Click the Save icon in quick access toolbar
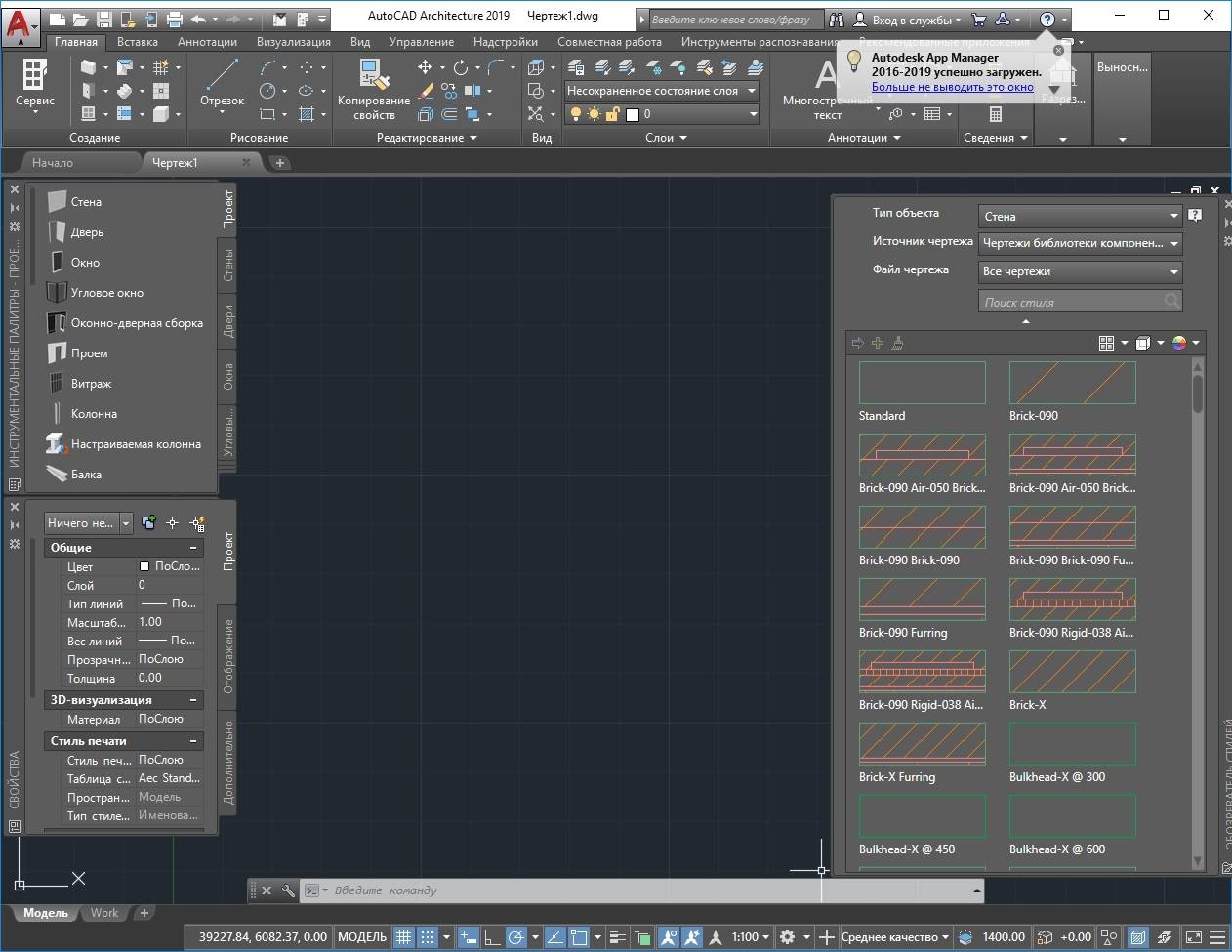The height and width of the screenshot is (952, 1232). click(x=105, y=19)
